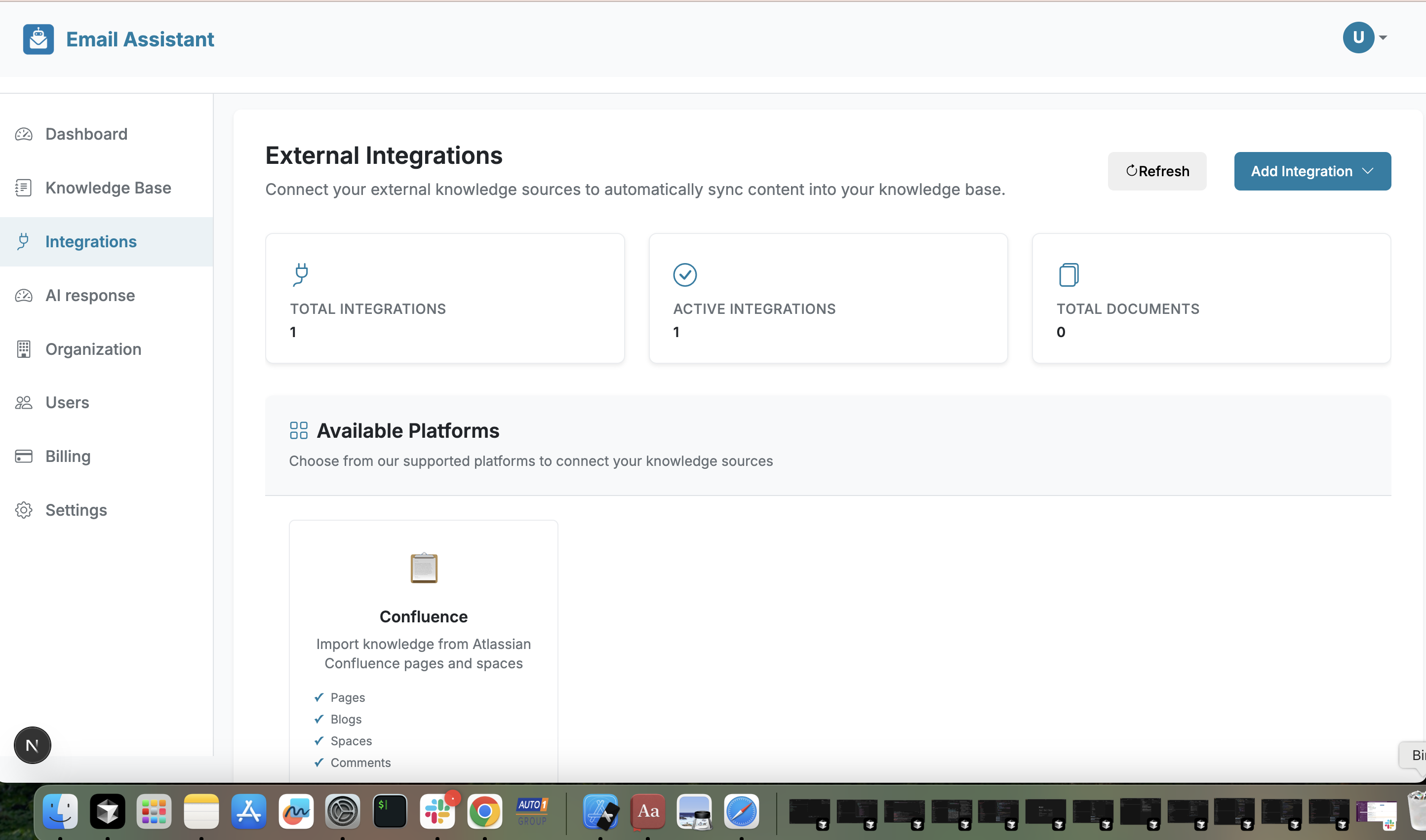Open Auto1 Group app in dock
The height and width of the screenshot is (840, 1426).
click(x=532, y=811)
